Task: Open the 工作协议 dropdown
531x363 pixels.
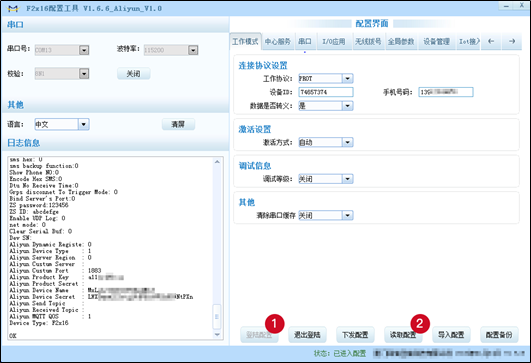Action: (x=347, y=79)
